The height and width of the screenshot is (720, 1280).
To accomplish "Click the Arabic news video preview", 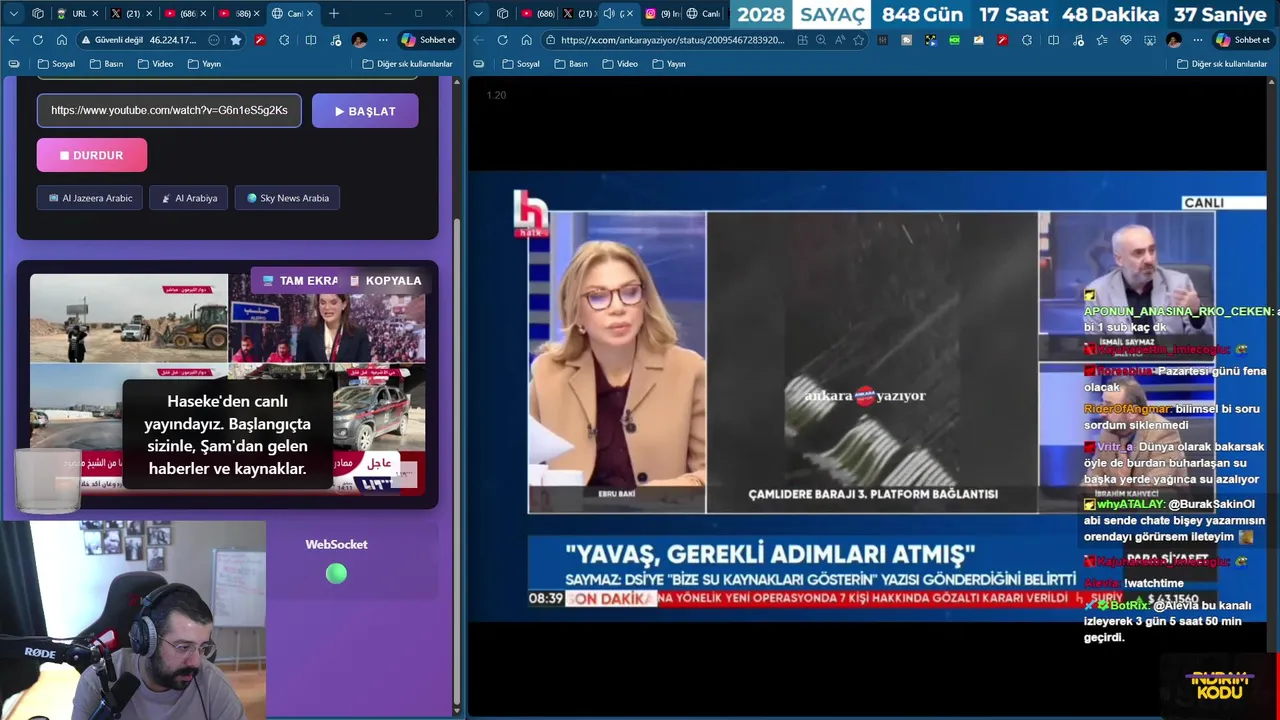I will click(x=228, y=384).
